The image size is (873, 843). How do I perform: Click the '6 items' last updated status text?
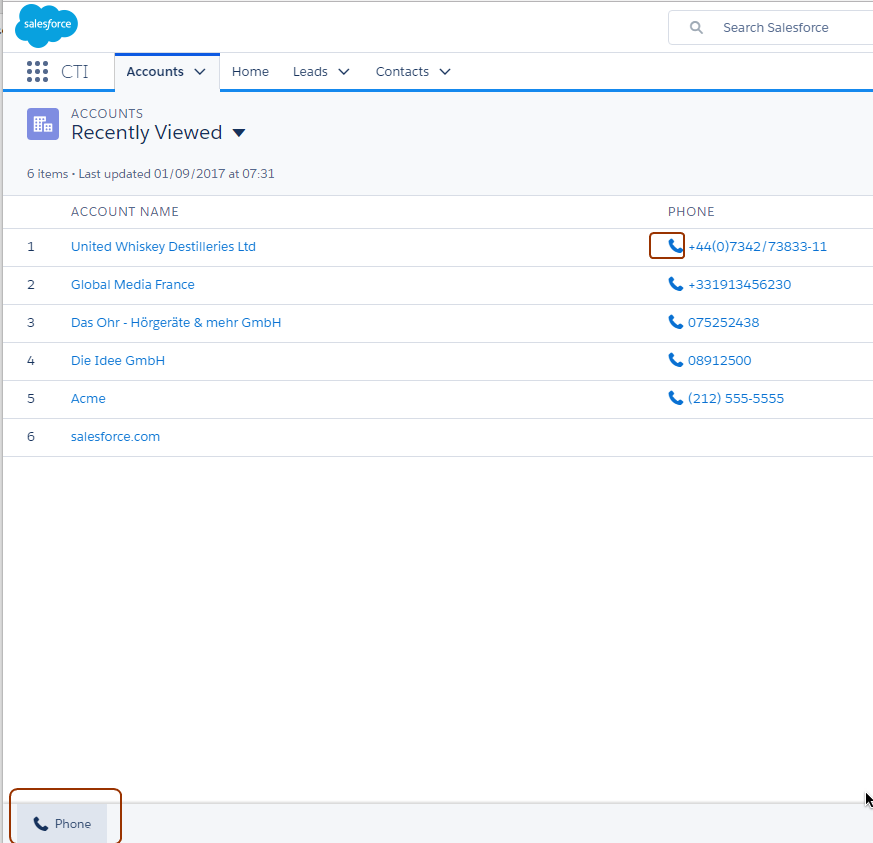point(150,174)
